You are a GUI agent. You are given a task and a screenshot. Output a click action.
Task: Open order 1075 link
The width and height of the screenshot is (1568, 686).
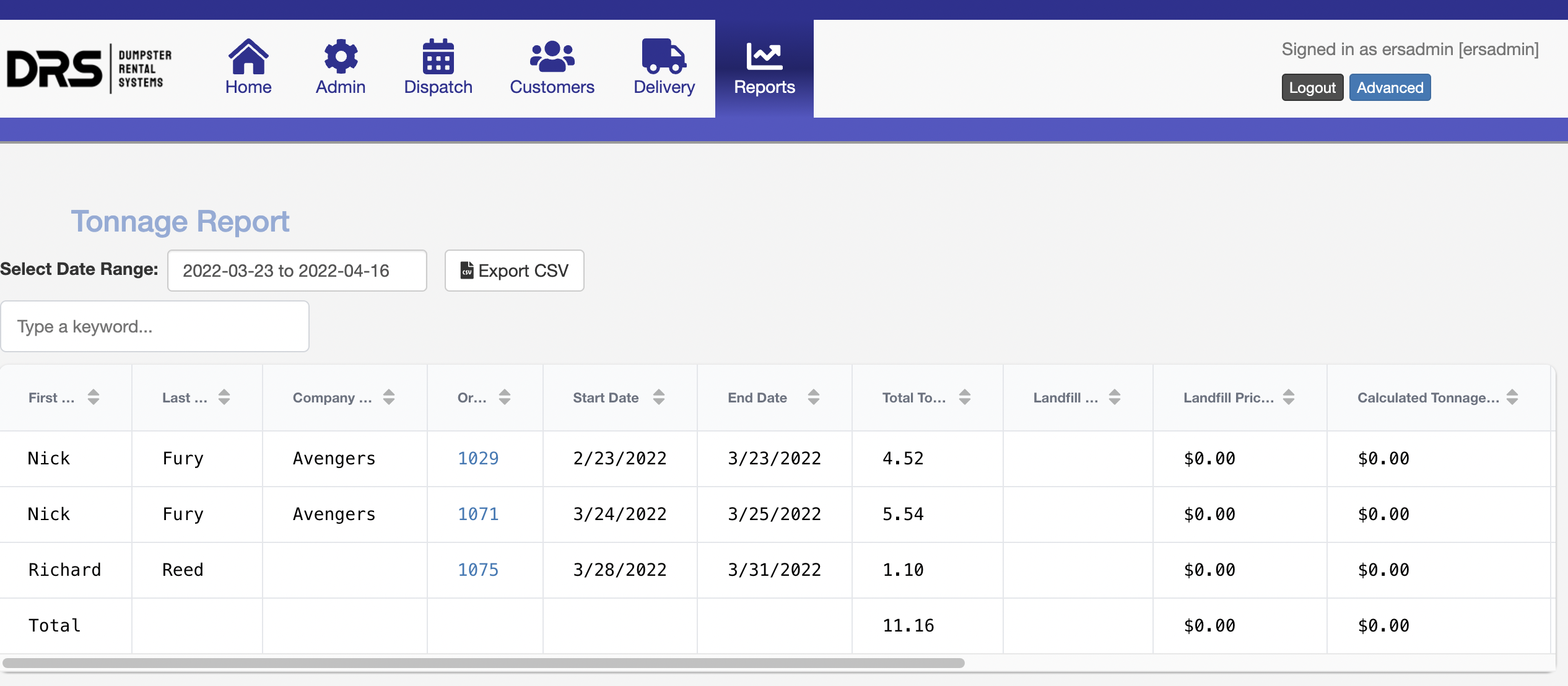pos(477,570)
